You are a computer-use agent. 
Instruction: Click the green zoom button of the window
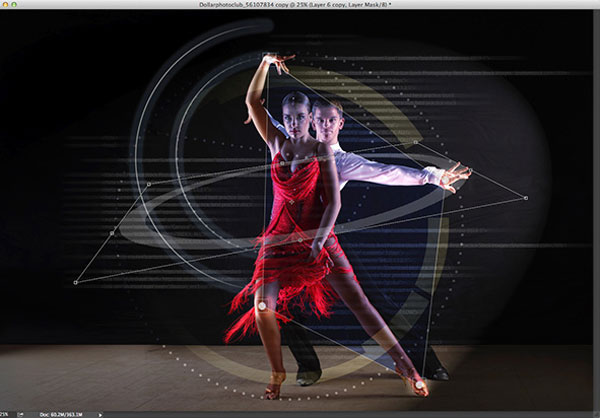point(14,4)
